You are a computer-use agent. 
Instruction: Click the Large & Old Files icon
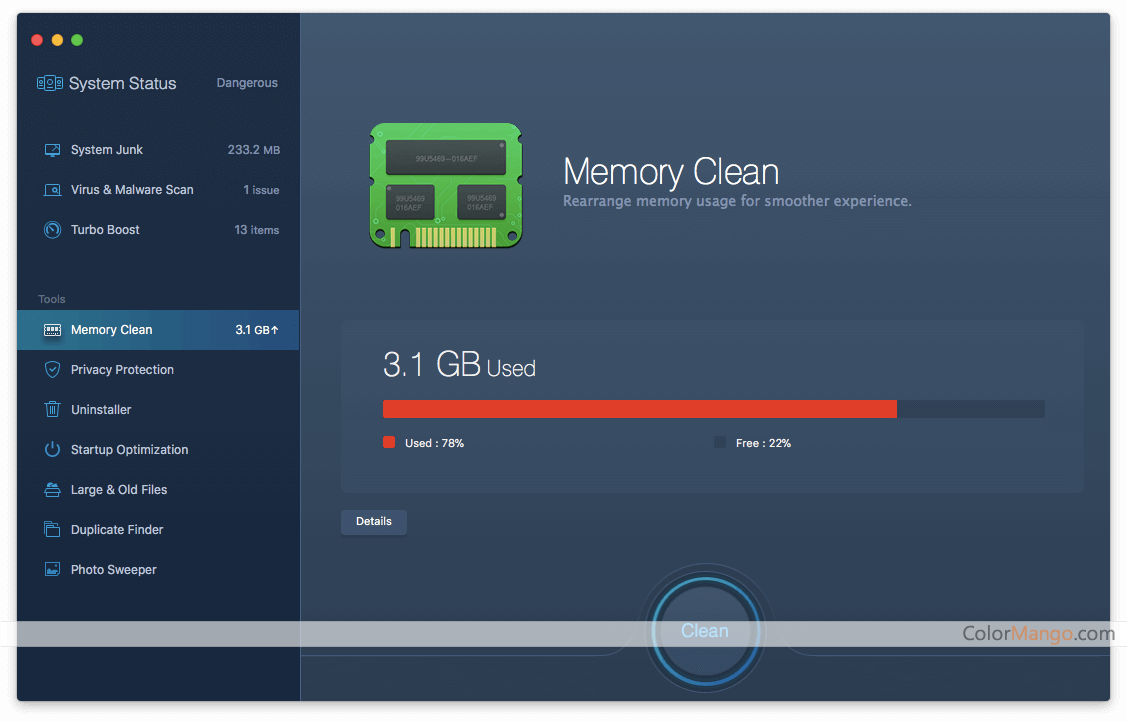pos(53,490)
